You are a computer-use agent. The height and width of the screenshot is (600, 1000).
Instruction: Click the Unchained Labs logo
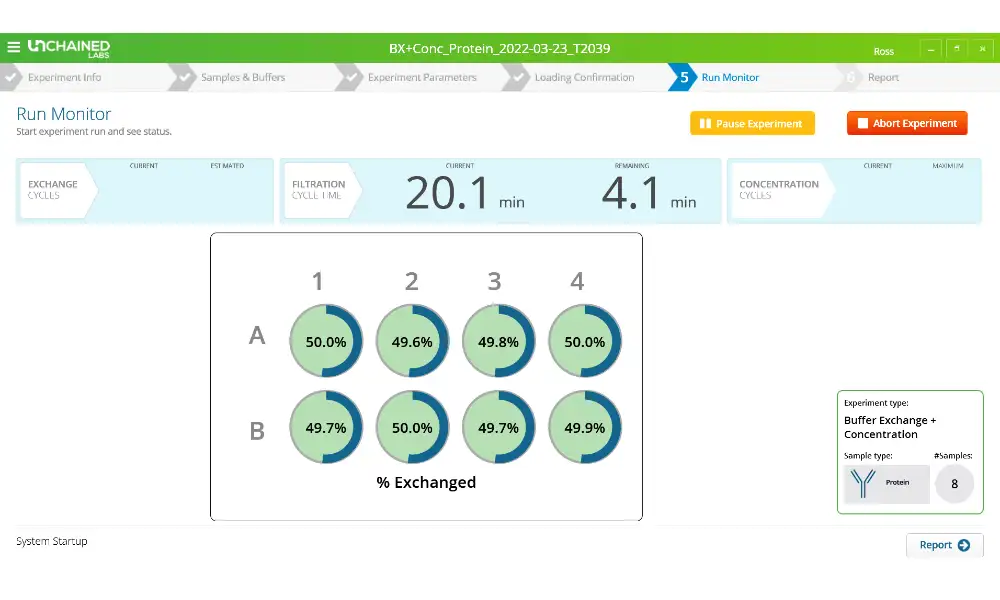tap(69, 47)
